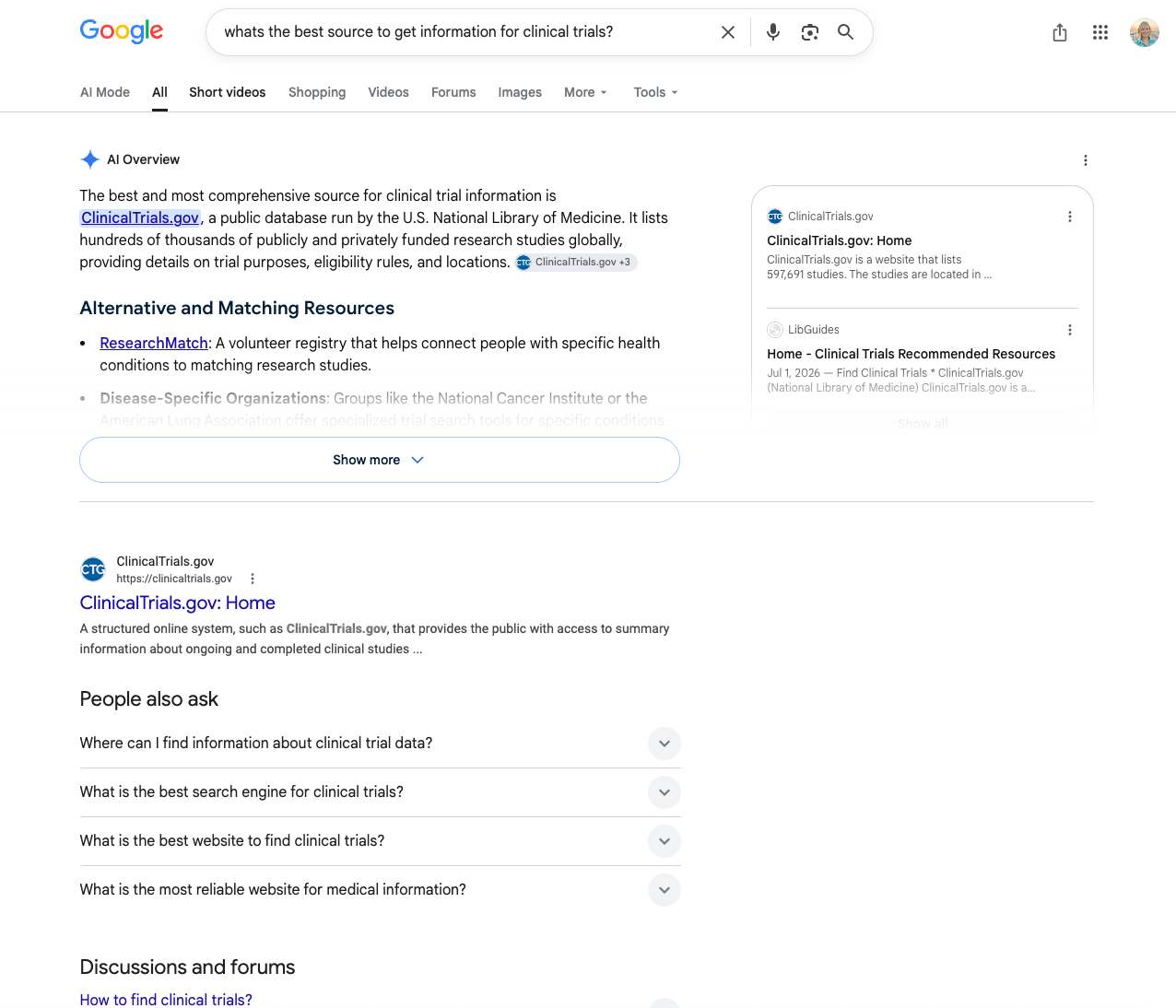Click the ClinicalTrials.gov result favicon
Image resolution: width=1176 pixels, height=1008 pixels.
[93, 569]
